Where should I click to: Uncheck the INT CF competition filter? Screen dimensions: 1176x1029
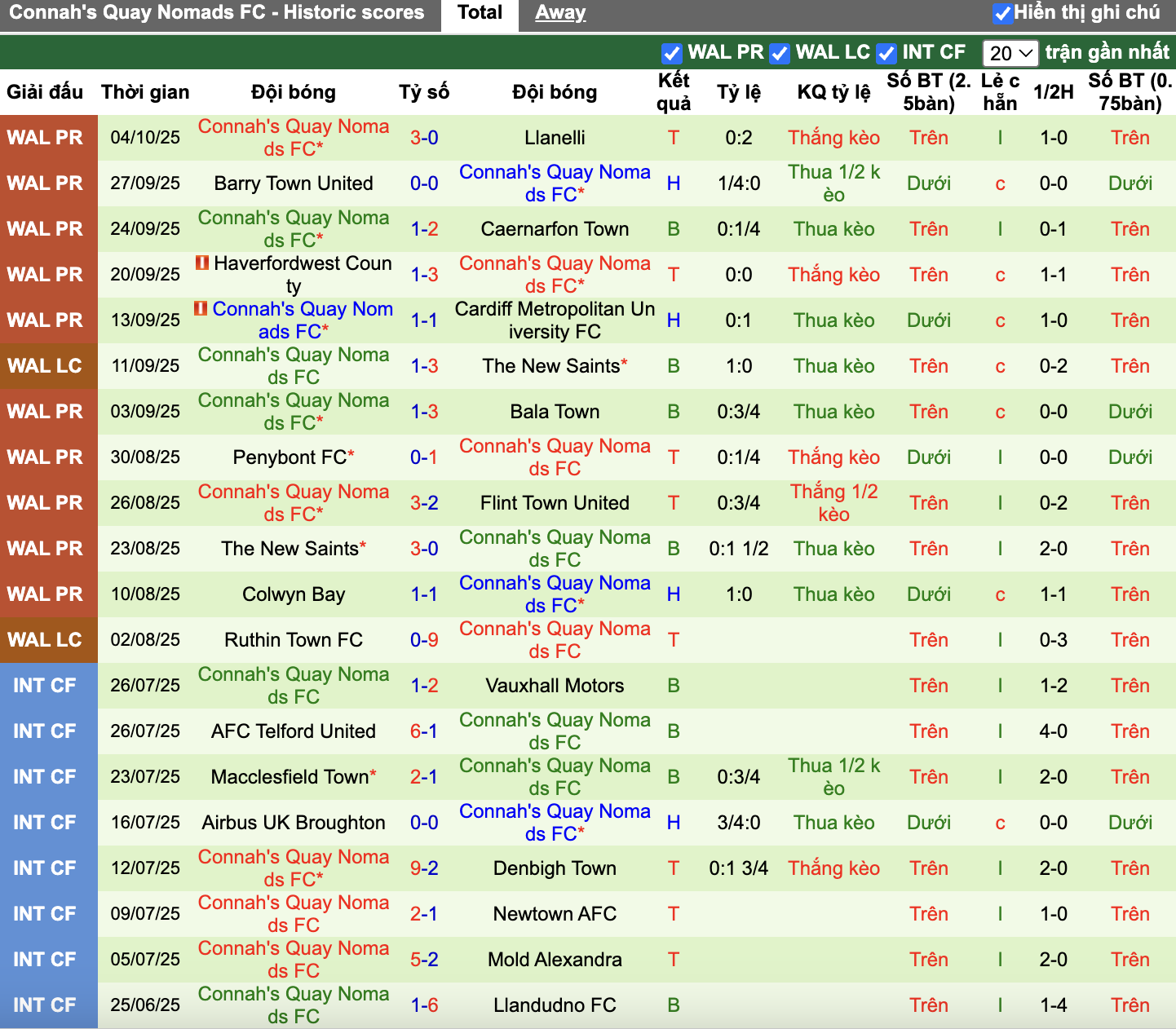click(x=886, y=54)
